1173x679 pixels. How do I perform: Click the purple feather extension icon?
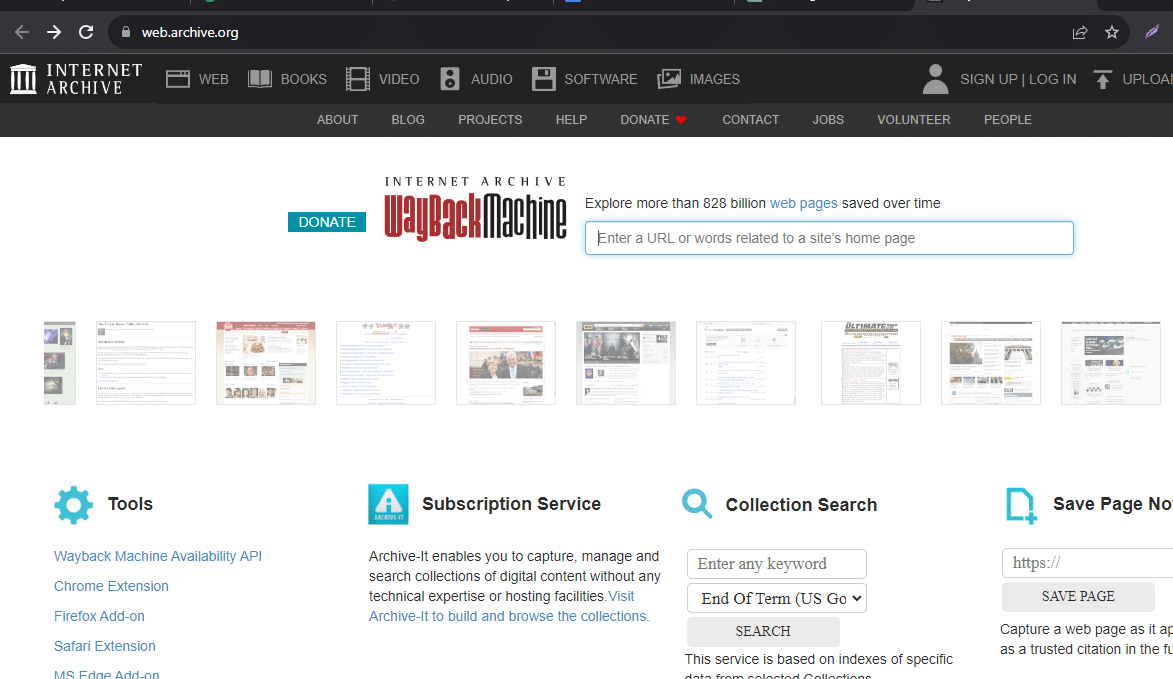click(1152, 31)
